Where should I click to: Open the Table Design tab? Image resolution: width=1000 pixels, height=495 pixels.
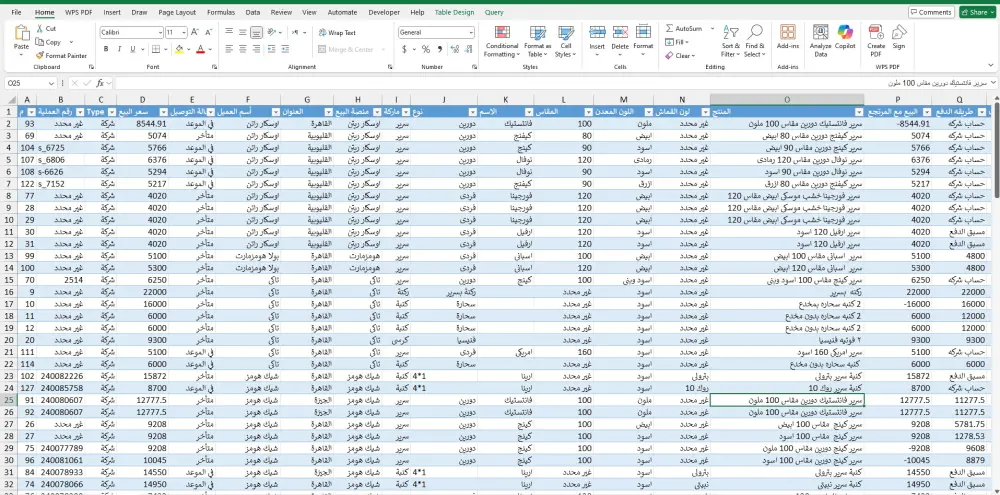pos(454,12)
